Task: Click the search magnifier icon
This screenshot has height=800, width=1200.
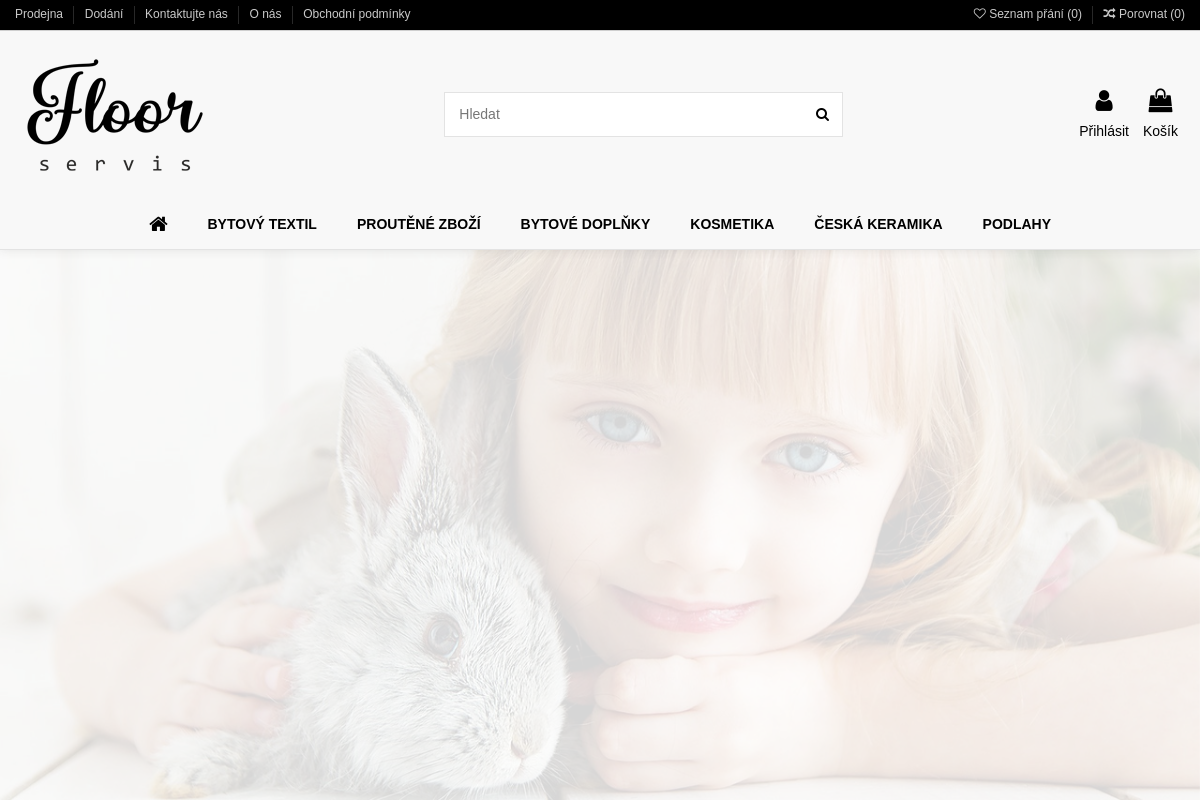Action: tap(822, 114)
